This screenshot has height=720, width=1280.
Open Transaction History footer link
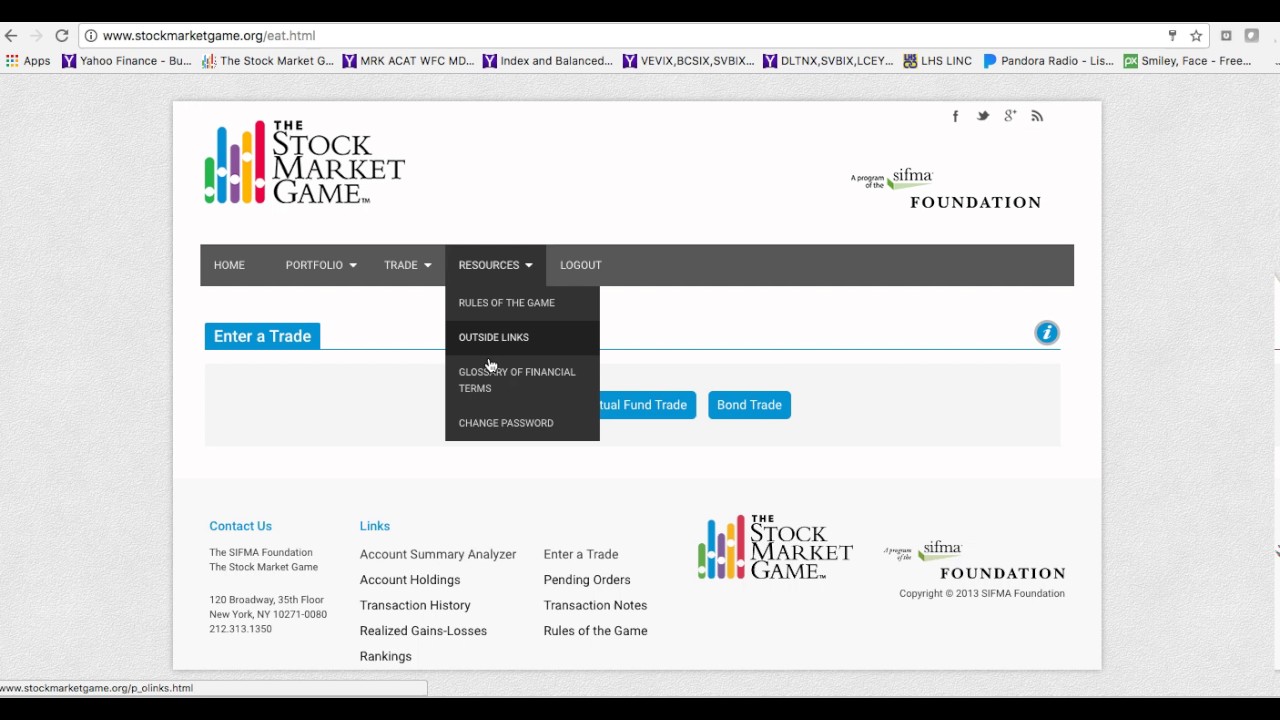pos(415,605)
